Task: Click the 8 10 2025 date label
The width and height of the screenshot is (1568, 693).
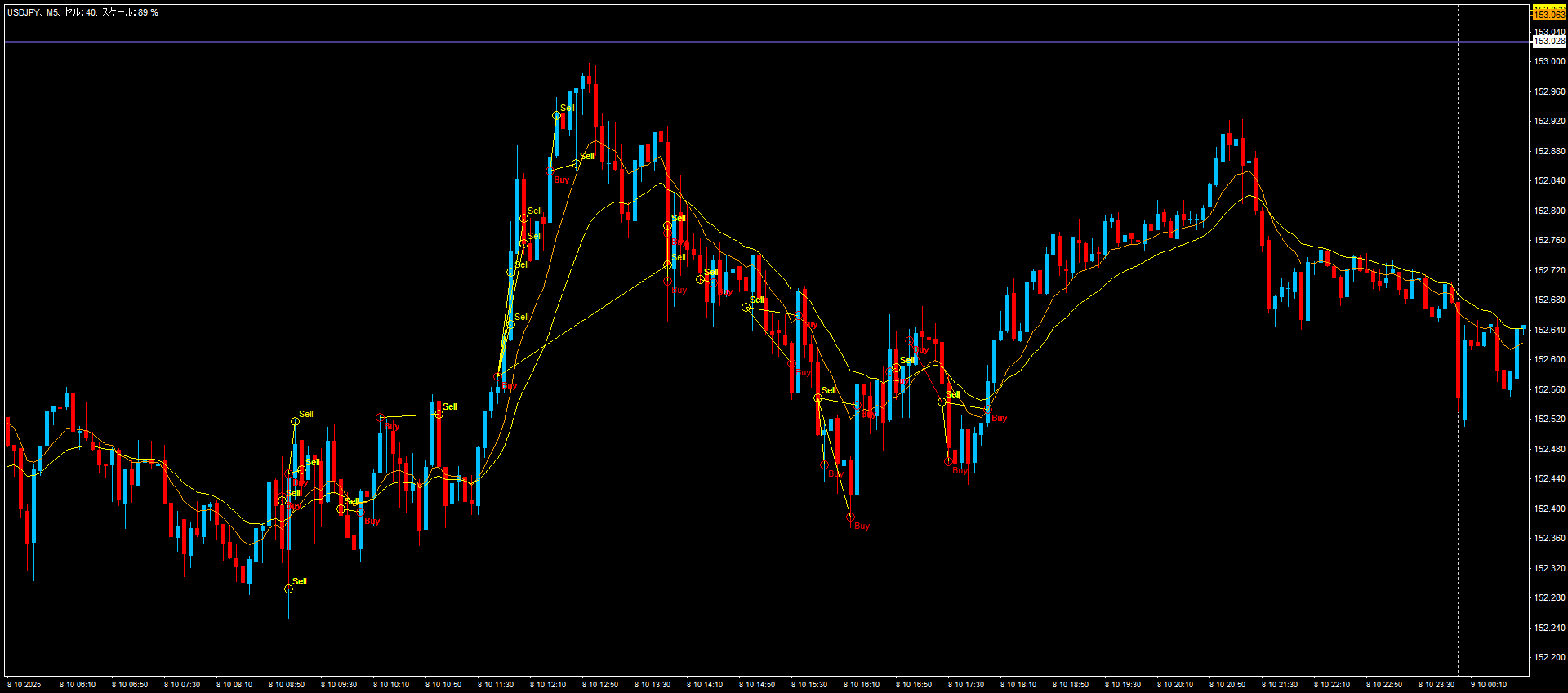Action: tap(24, 685)
